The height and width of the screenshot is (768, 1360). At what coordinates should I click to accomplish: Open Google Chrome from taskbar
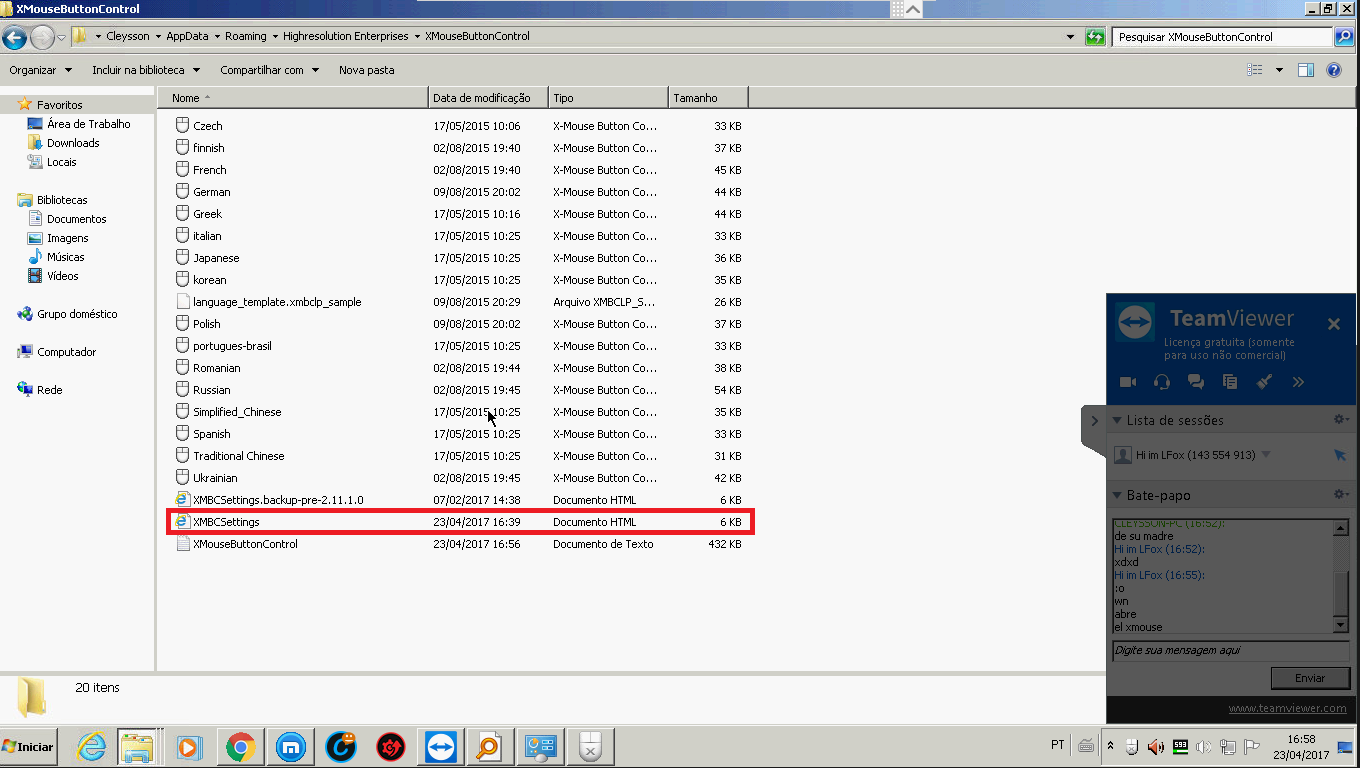[x=239, y=747]
